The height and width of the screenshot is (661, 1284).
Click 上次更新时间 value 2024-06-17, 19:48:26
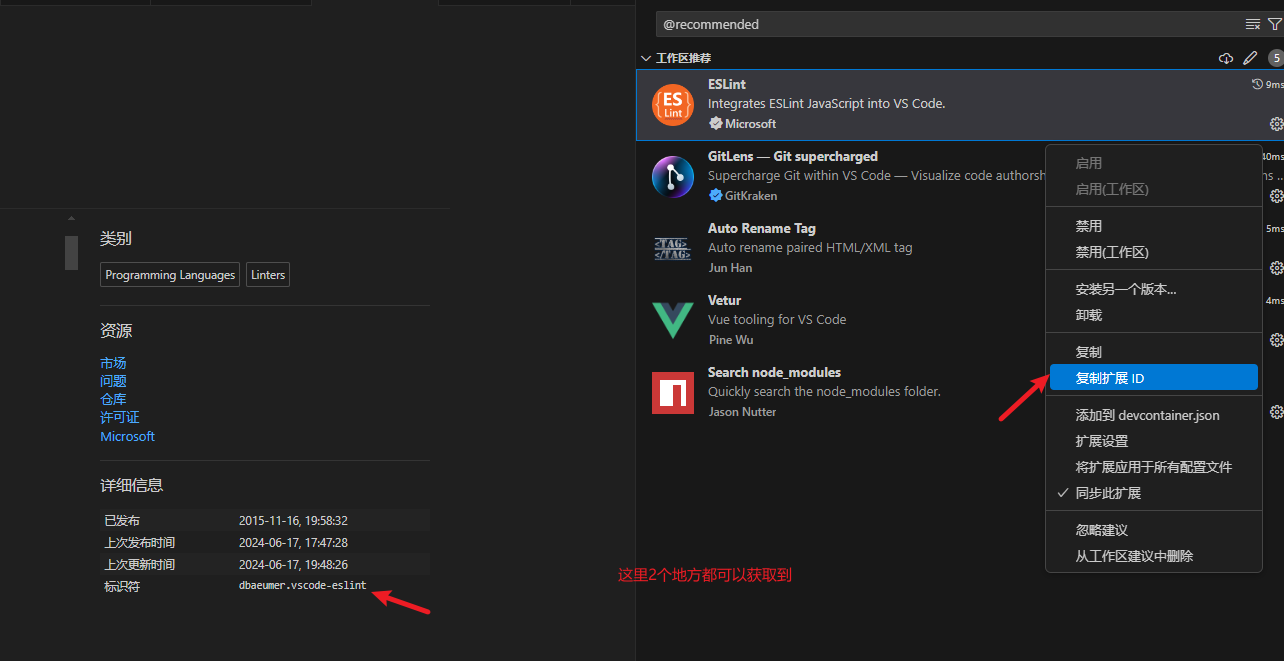293,564
